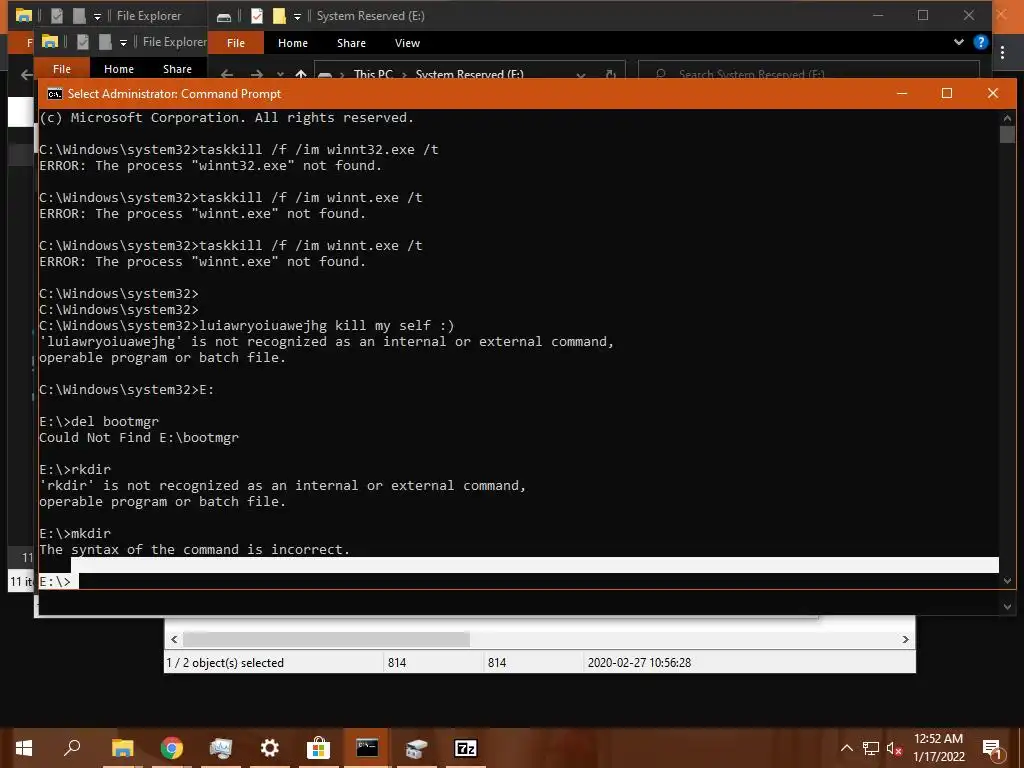Click Search System Reserved (E:) box
This screenshot has width=1024, height=768.
[x=808, y=71]
